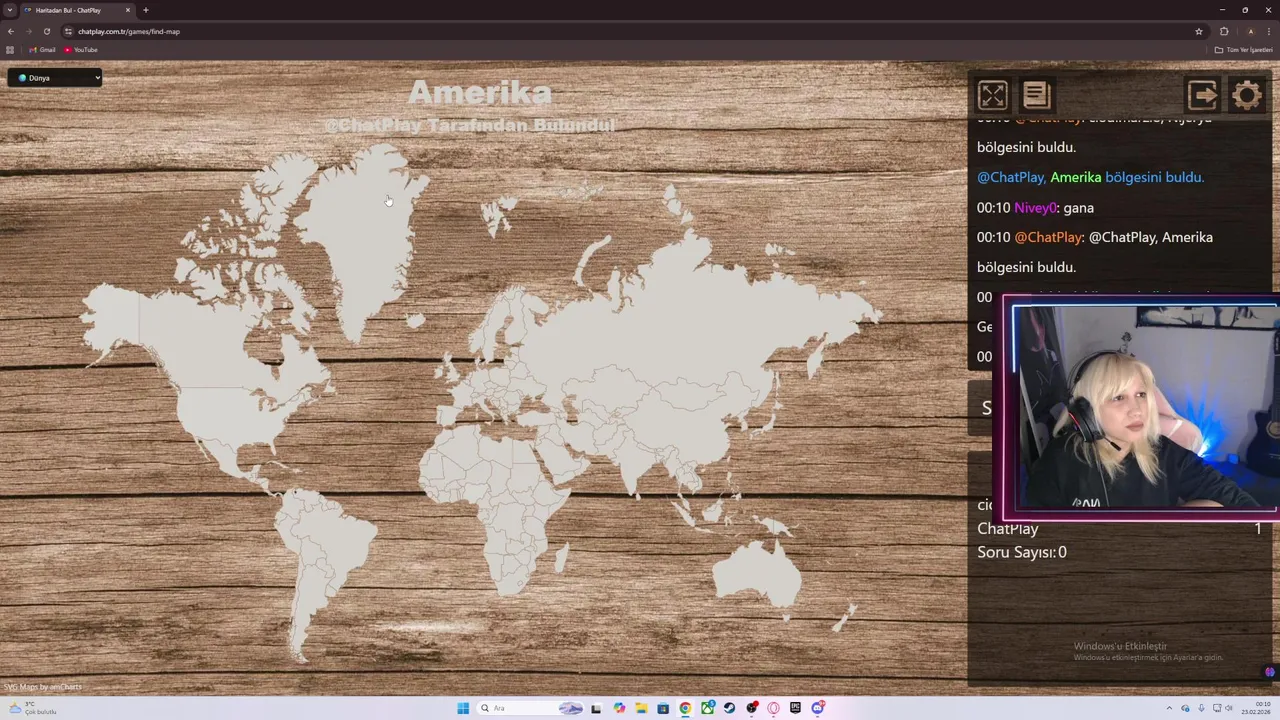The width and height of the screenshot is (1280, 720).
Task: Open the Dünya region dropdown
Action: (x=55, y=77)
